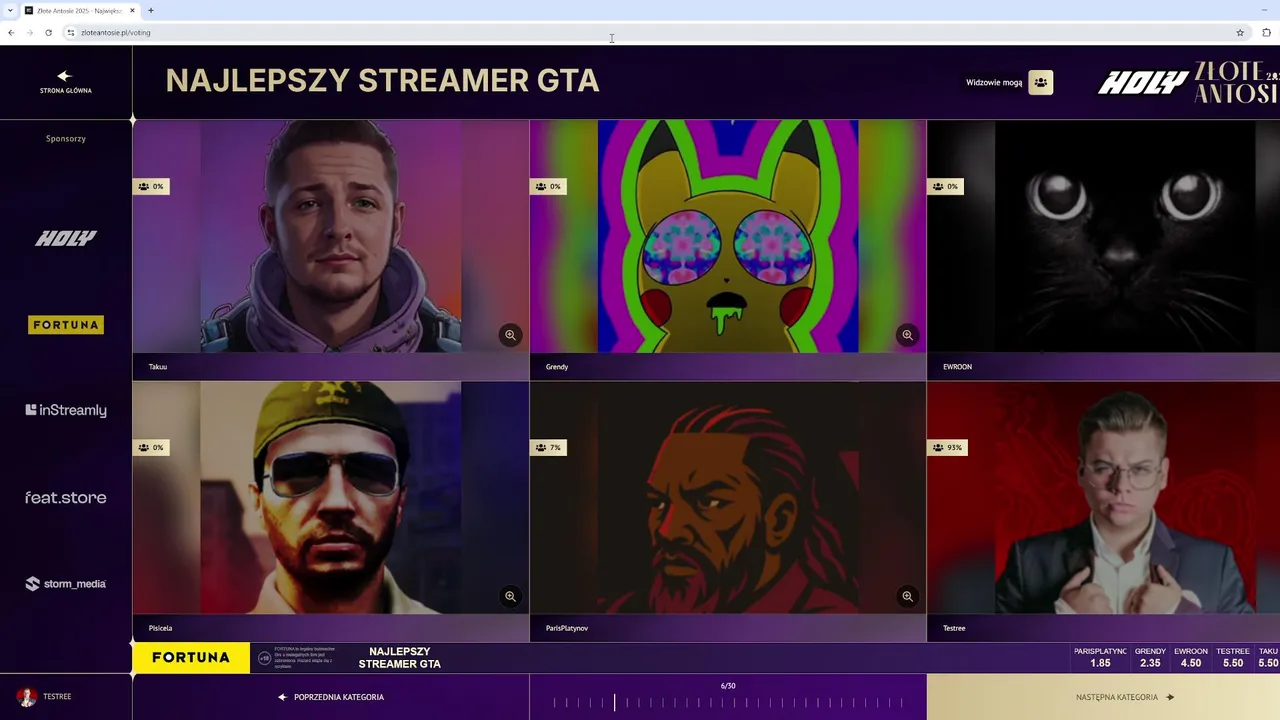The height and width of the screenshot is (720, 1280).
Task: Click the HOLY sponsor logo in the sidebar
Action: 66,238
